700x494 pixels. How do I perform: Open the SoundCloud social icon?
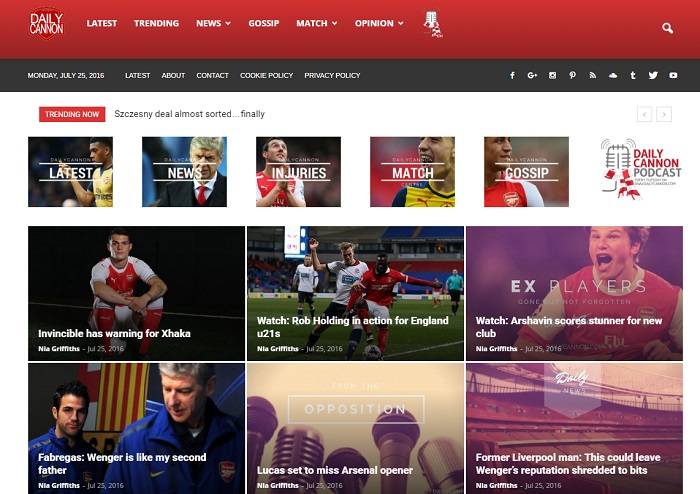(613, 75)
